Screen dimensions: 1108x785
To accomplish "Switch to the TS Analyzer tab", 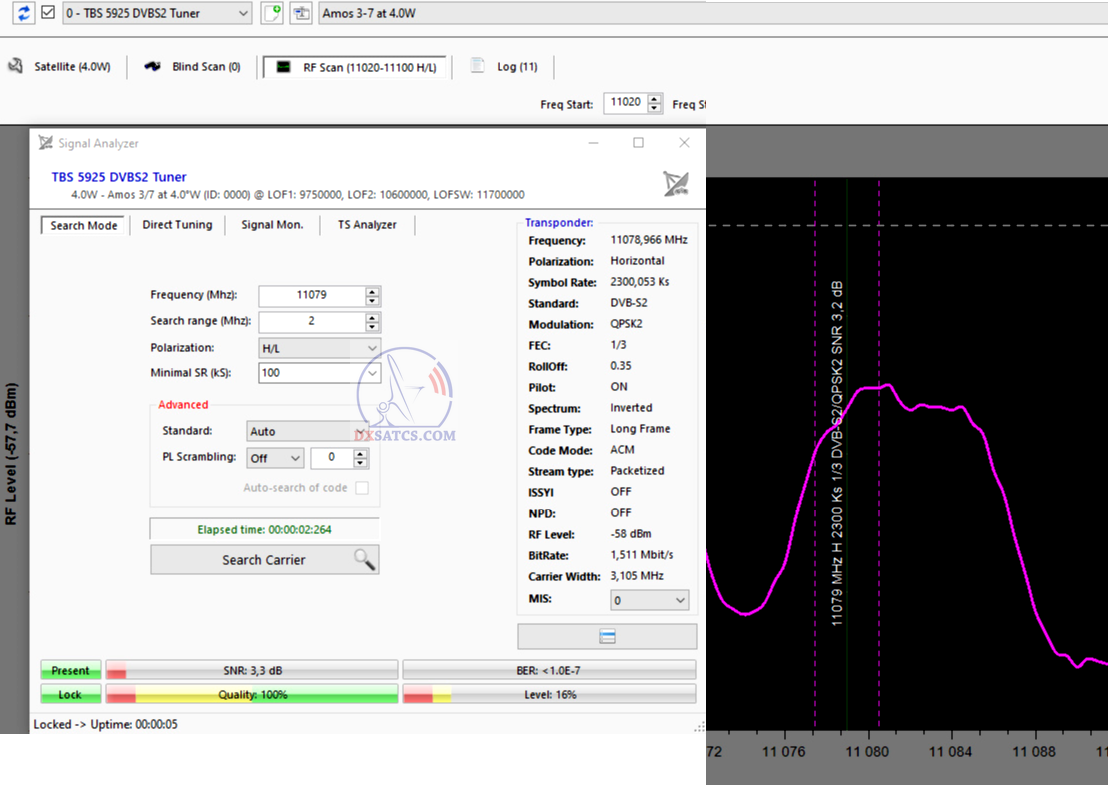I will click(x=367, y=225).
